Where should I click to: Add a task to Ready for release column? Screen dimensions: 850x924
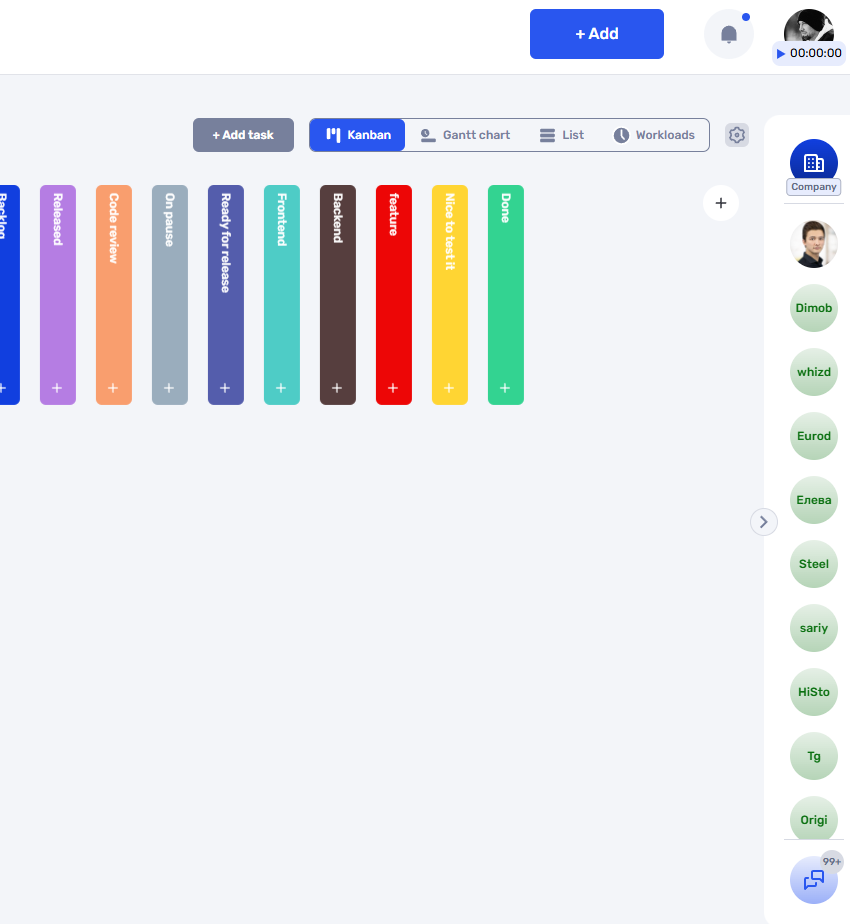tap(225, 388)
